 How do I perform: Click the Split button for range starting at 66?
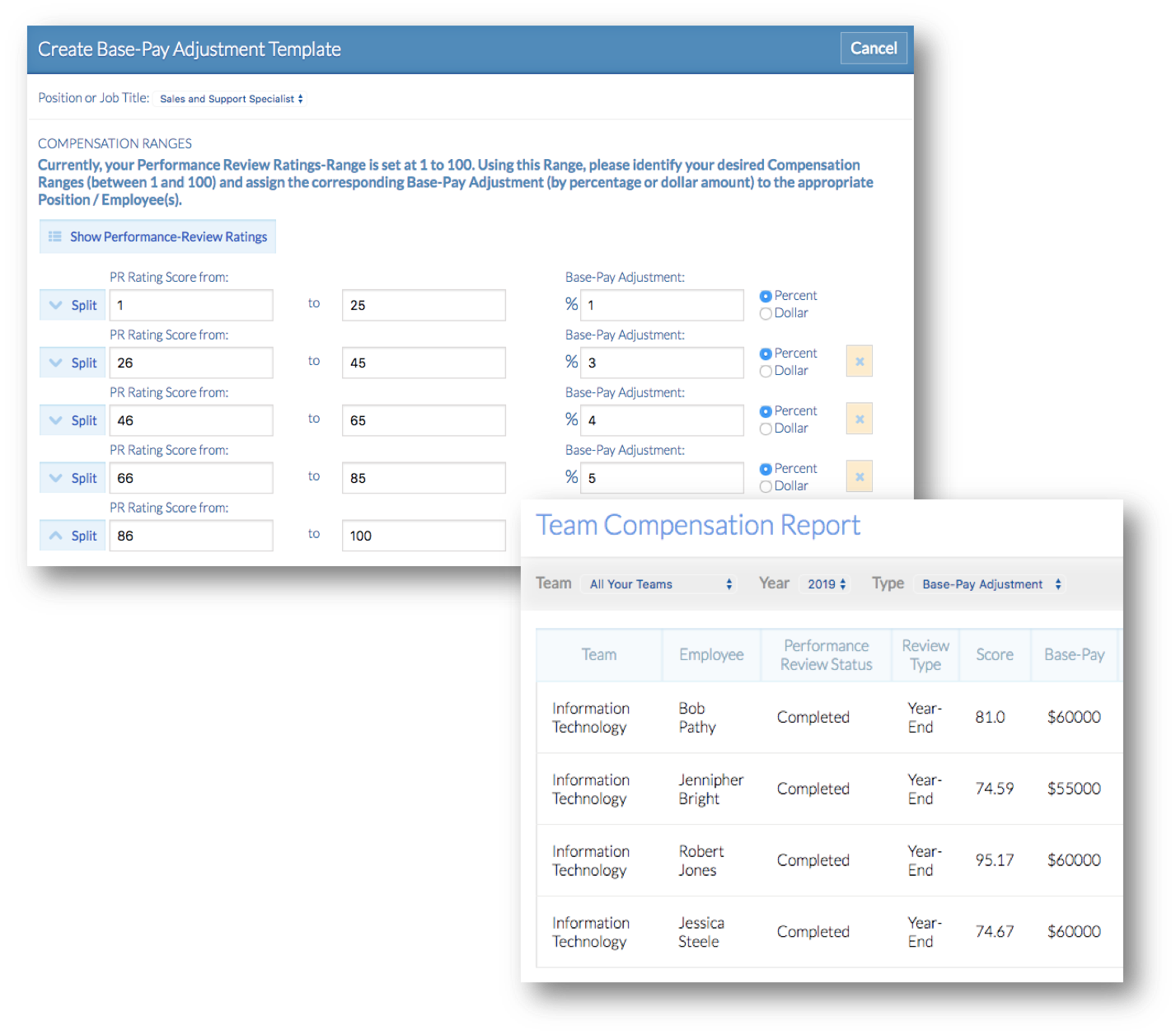(x=73, y=478)
